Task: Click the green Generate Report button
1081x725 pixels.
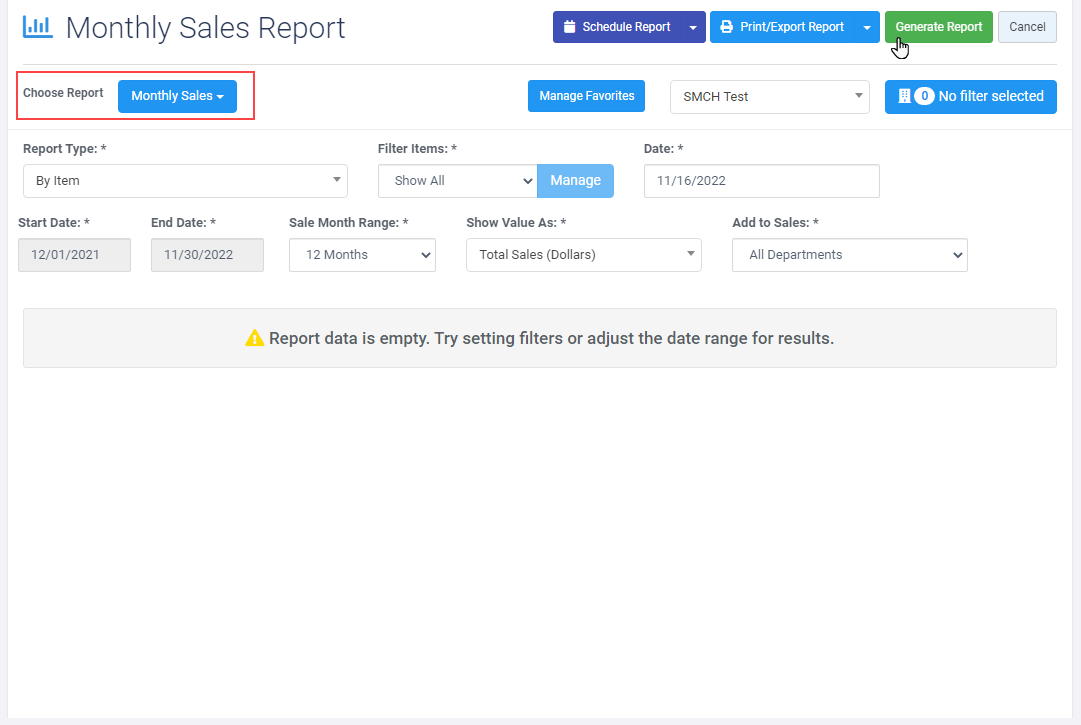Action: 938,27
